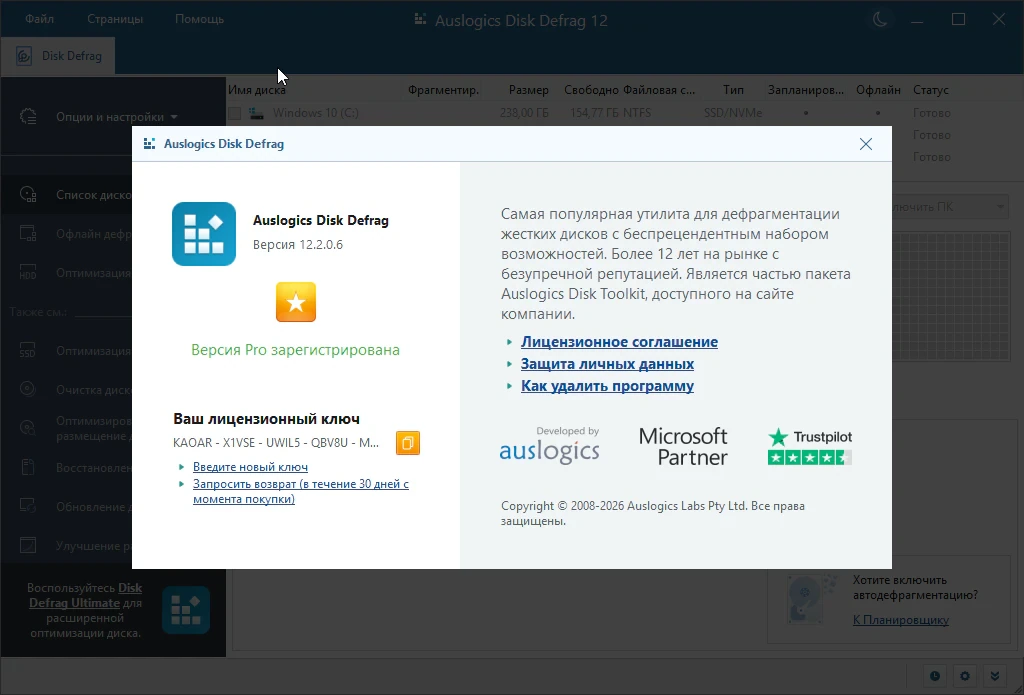This screenshot has width=1024, height=695.
Task: Open the Помощь menu
Action: tap(199, 19)
